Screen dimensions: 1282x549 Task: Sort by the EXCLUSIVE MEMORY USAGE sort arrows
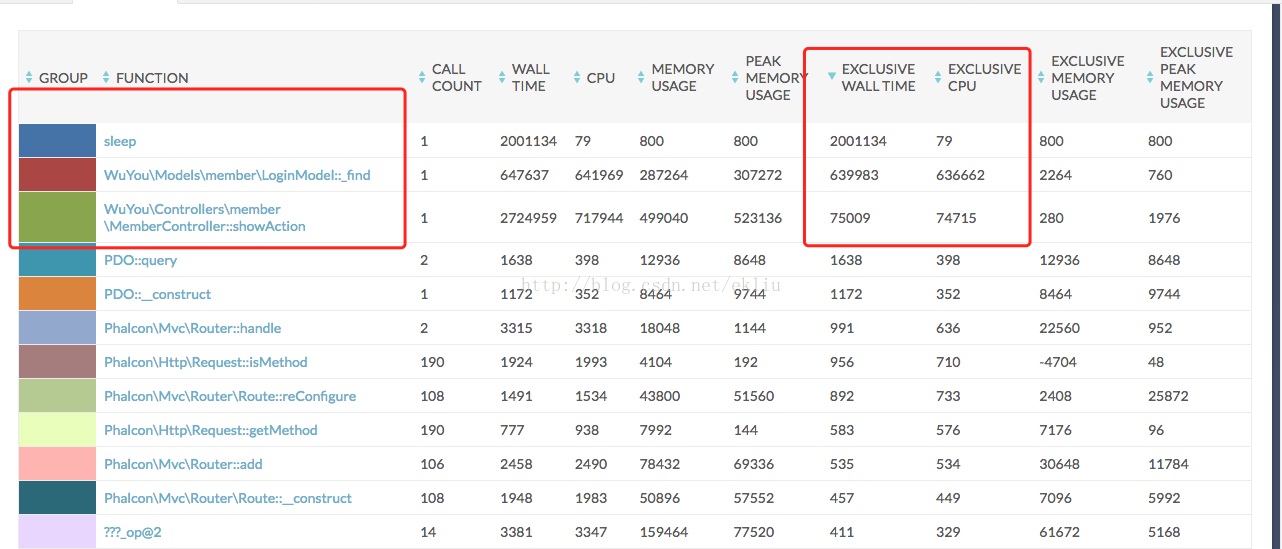[x=1041, y=78]
